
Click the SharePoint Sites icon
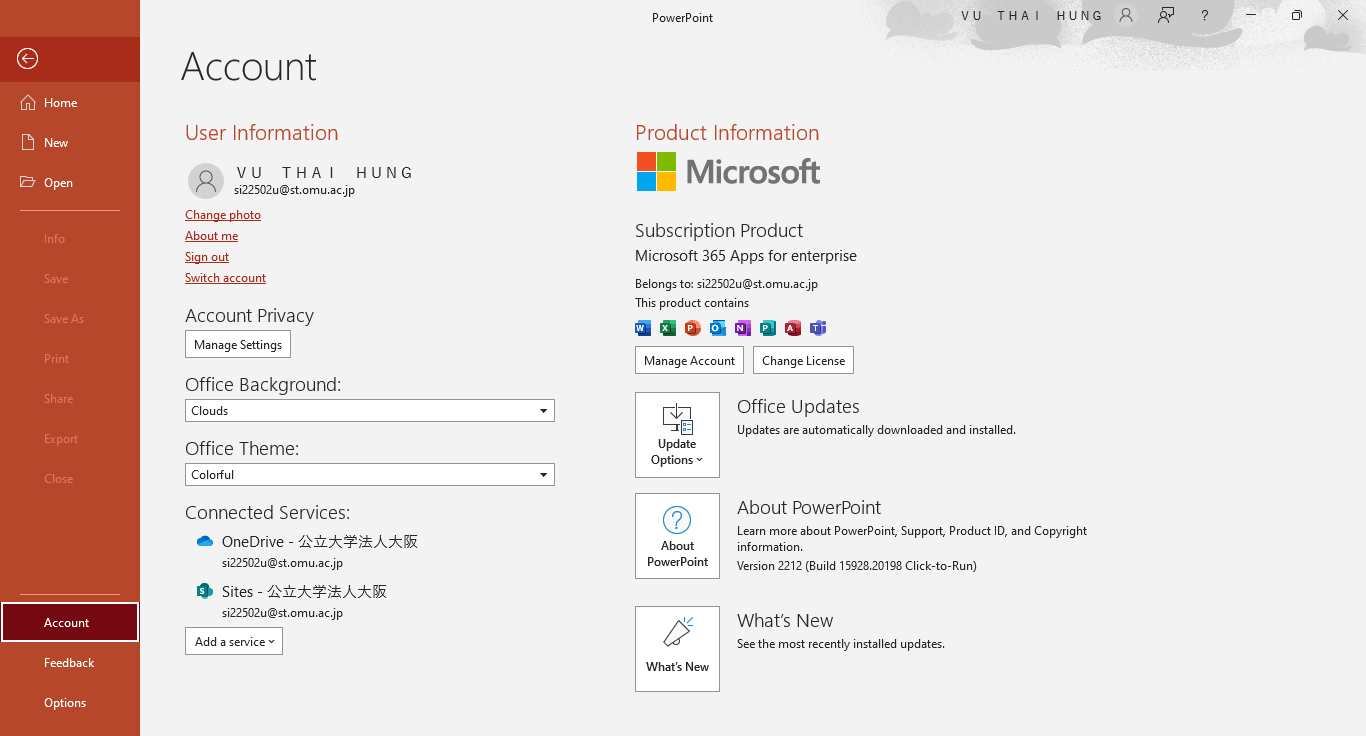coord(205,591)
